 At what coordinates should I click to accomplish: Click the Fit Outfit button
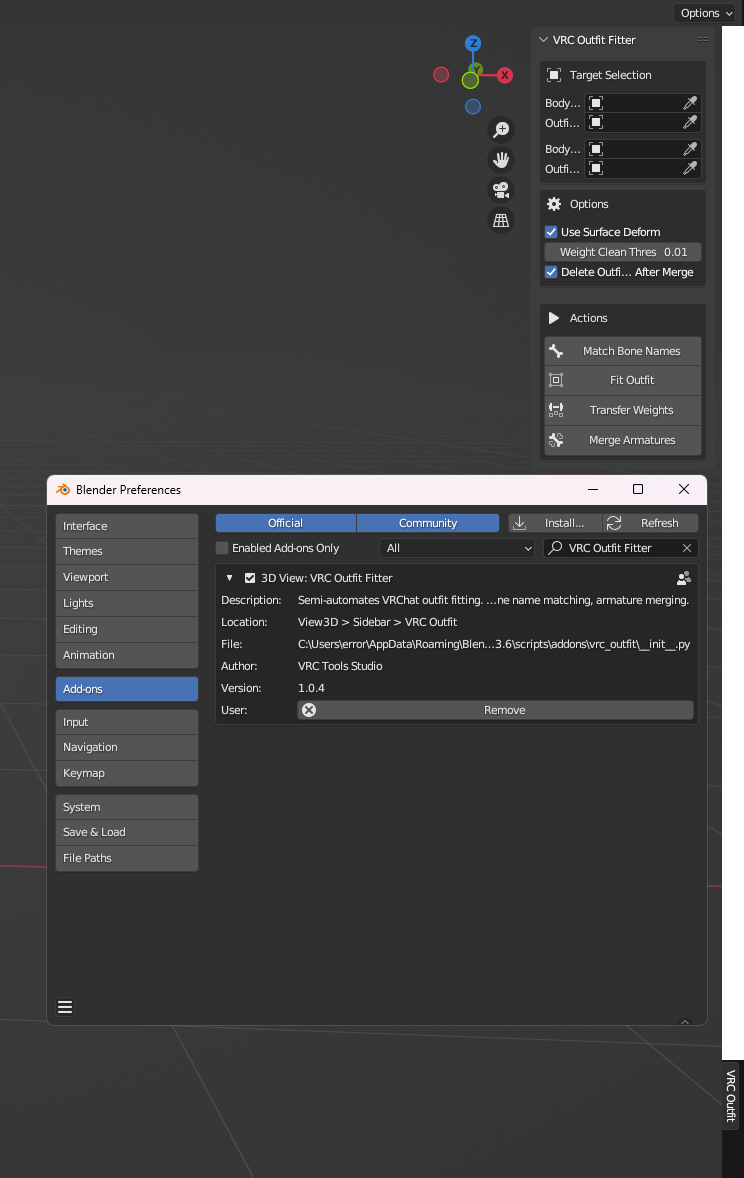click(x=623, y=380)
